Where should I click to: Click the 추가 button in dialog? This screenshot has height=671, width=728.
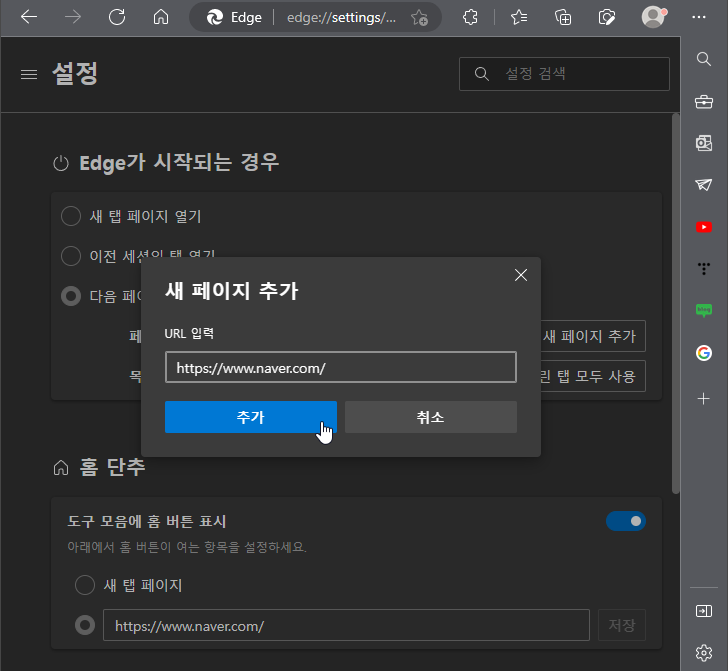point(251,417)
